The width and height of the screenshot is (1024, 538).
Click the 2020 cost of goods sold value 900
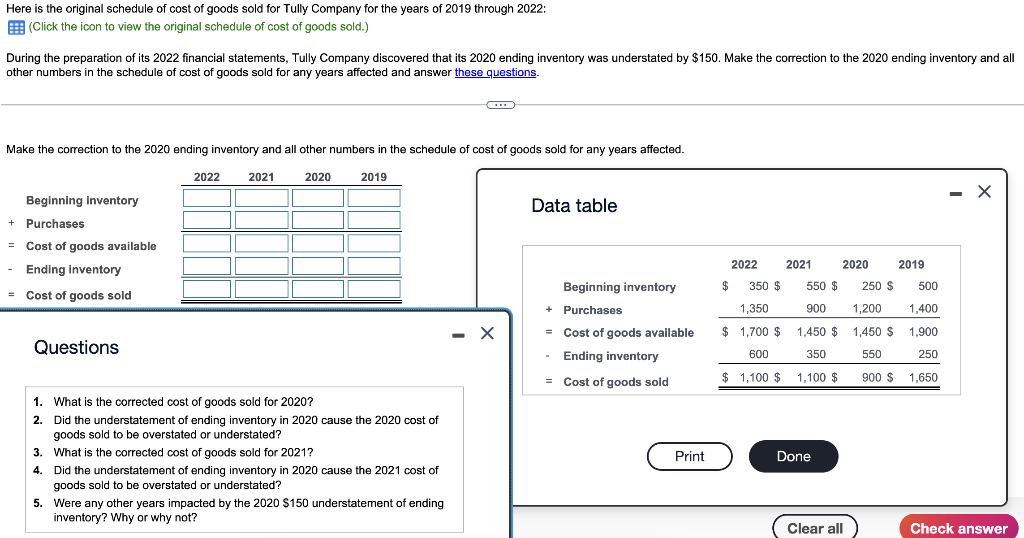click(871, 377)
